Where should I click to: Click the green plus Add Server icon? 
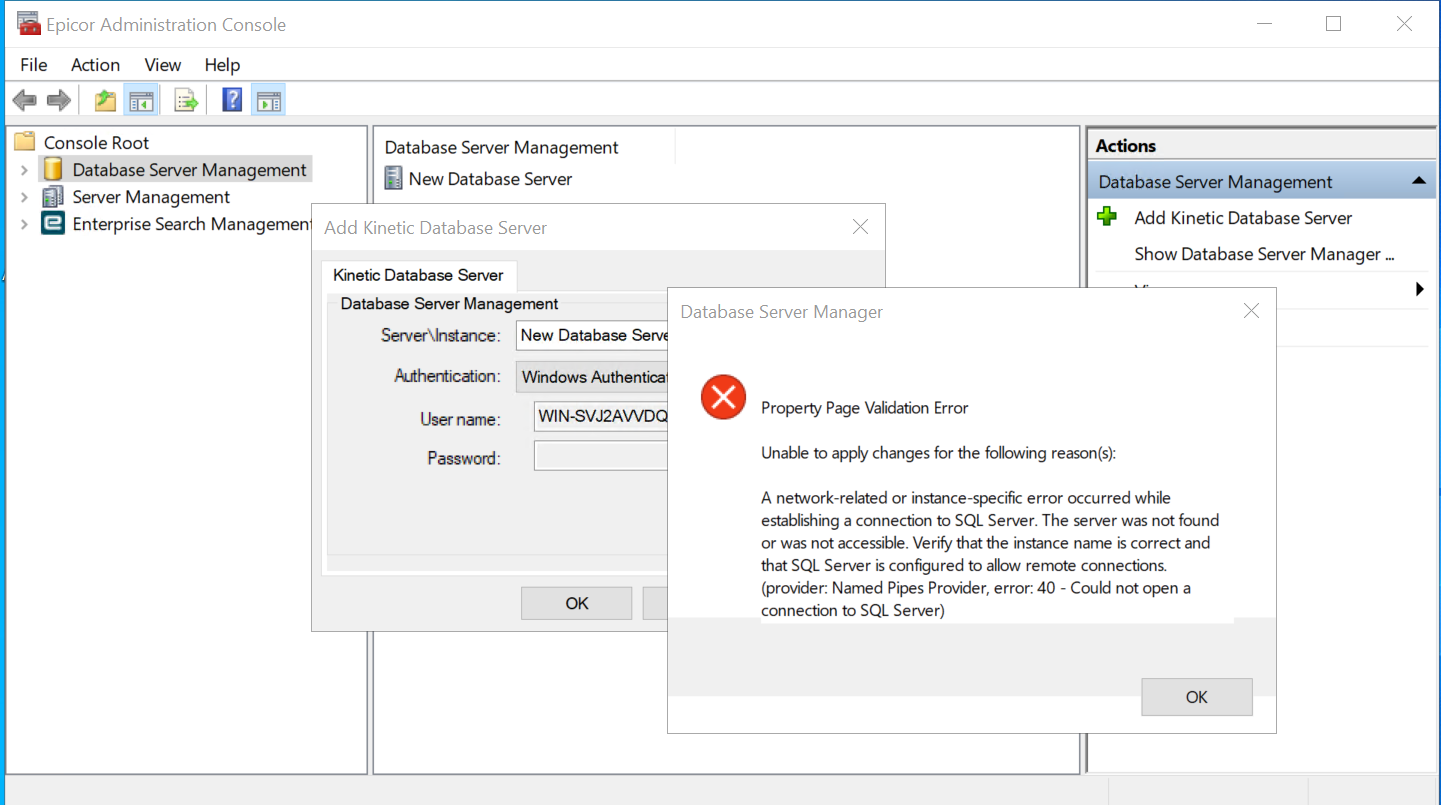[x=1107, y=217]
